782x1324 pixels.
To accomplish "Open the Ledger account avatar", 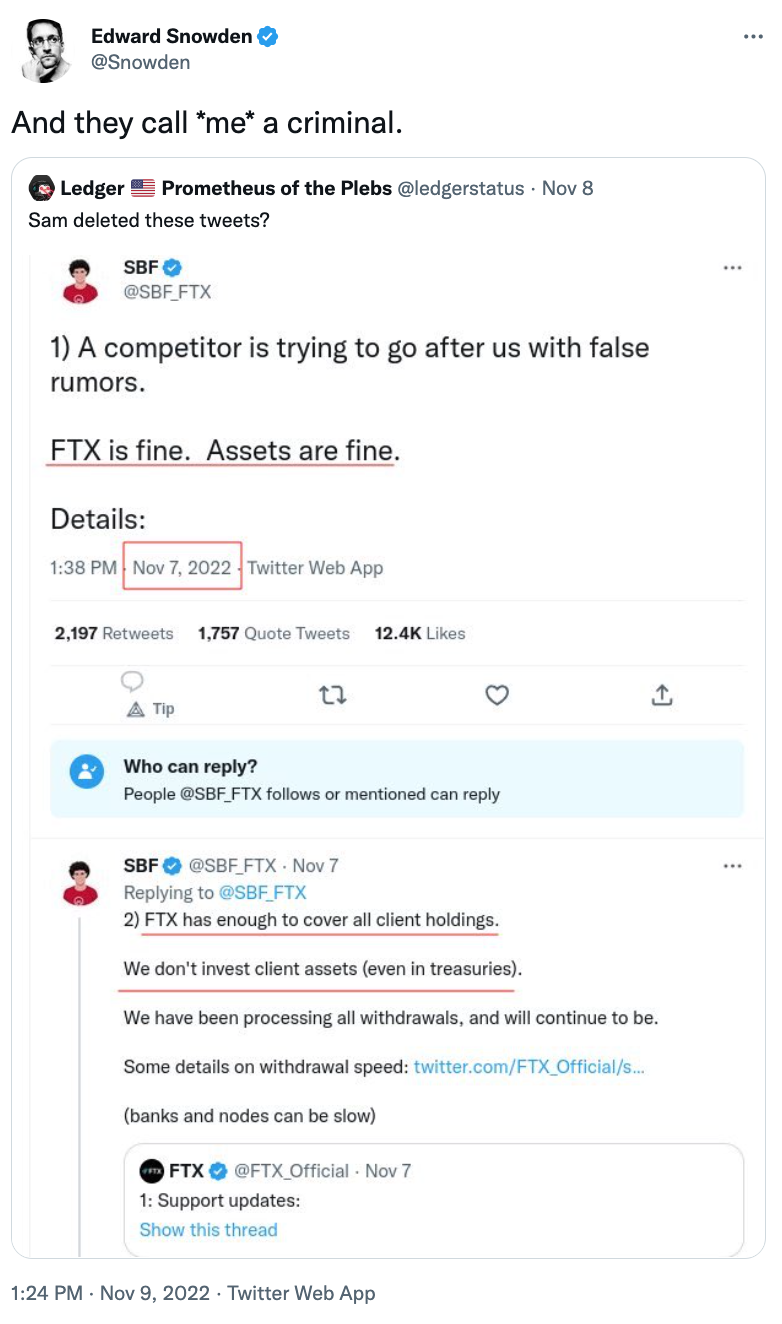I will 41,188.
